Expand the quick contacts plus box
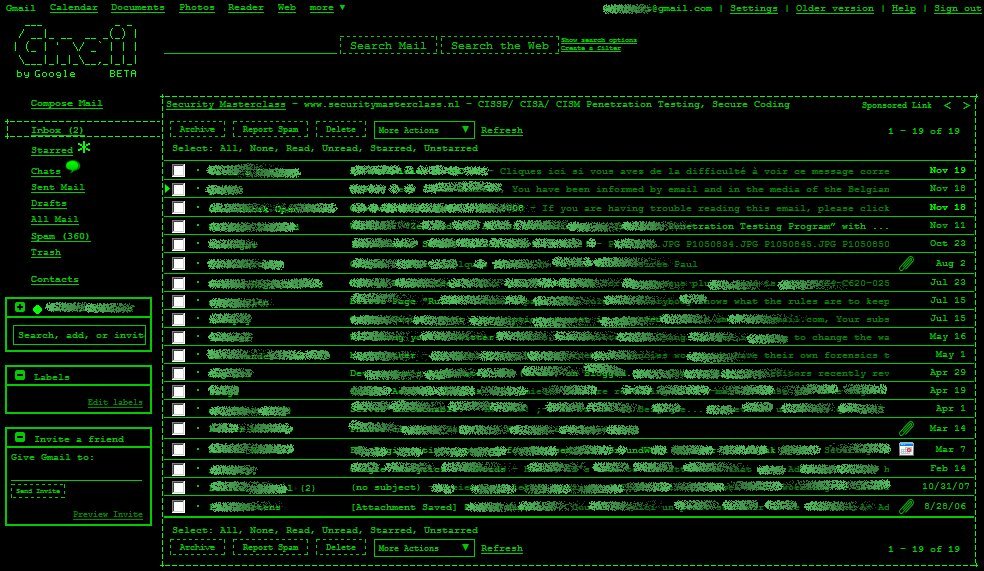Viewport: 984px width, 571px height. click(x=20, y=307)
